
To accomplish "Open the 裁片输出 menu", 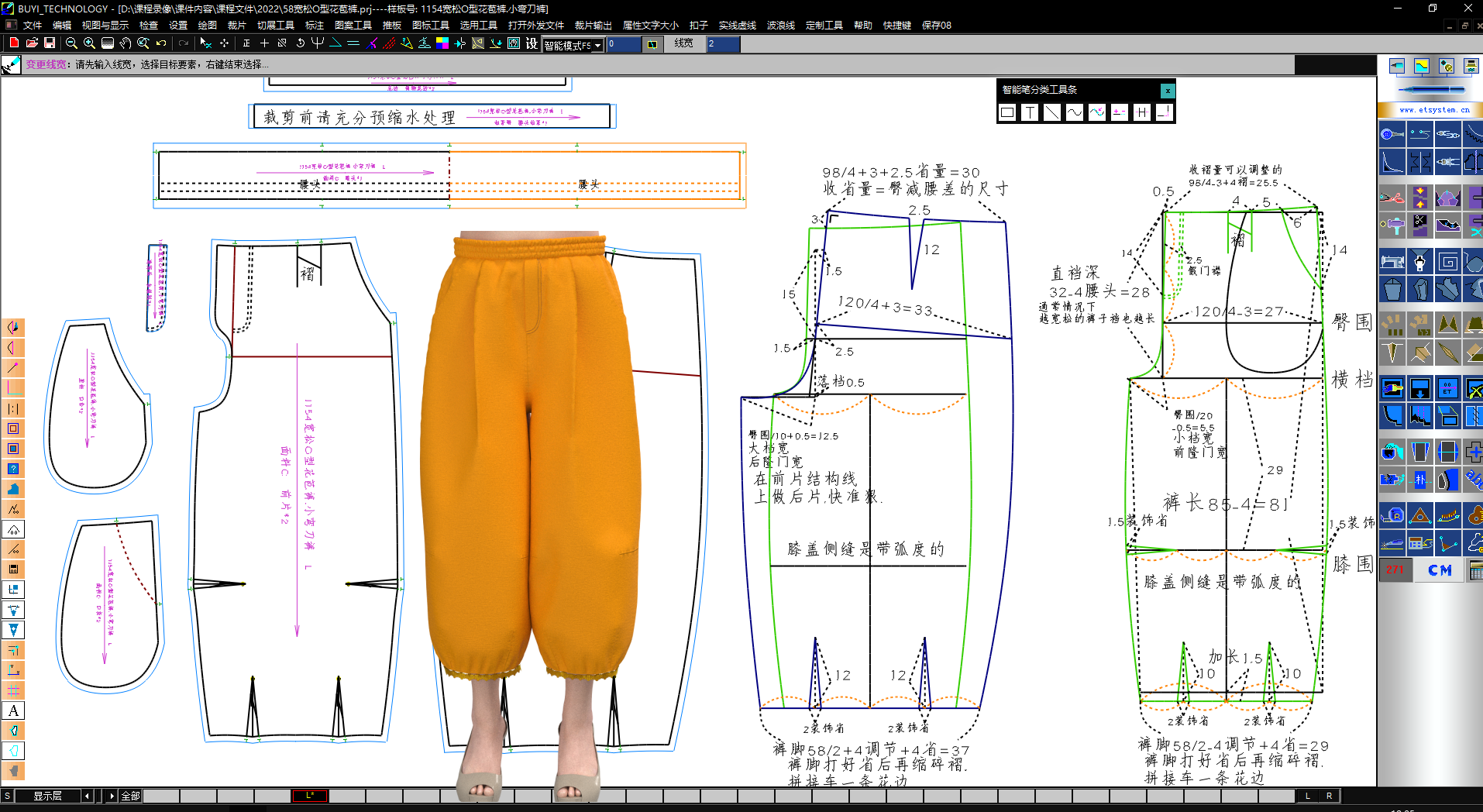I will (x=592, y=25).
